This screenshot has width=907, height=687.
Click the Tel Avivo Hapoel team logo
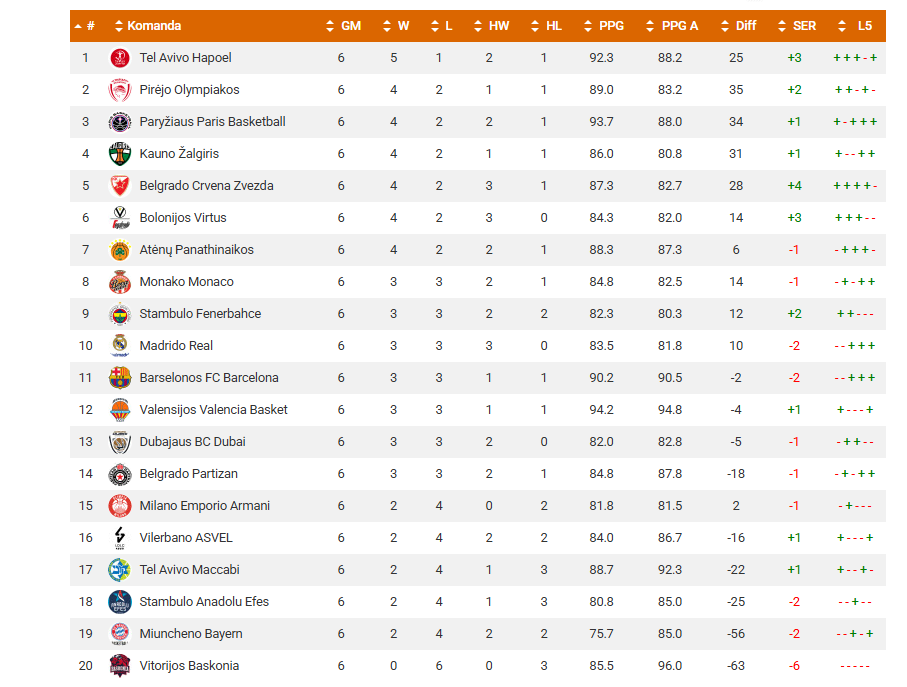pos(120,58)
